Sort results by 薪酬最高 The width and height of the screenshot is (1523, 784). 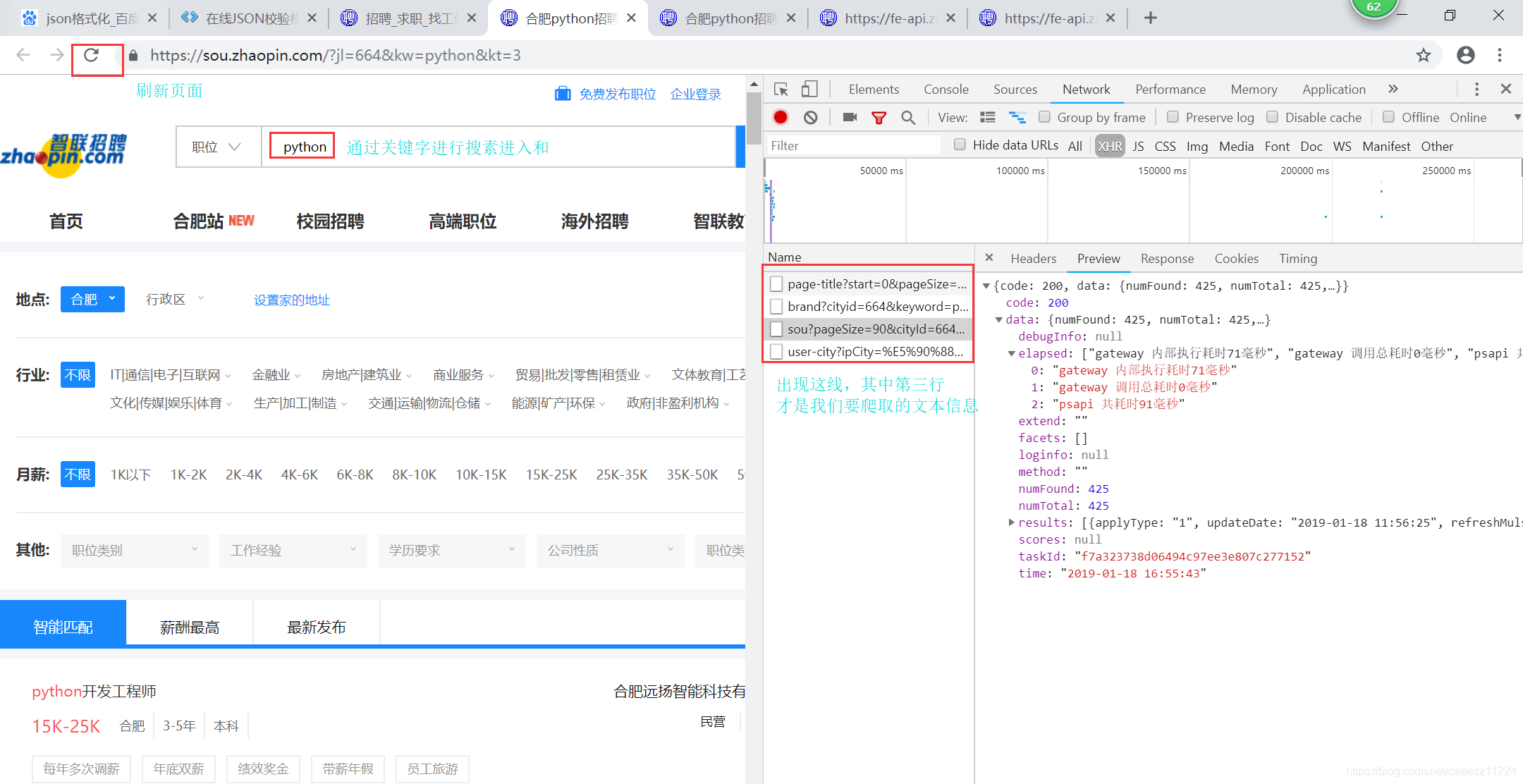pos(190,627)
